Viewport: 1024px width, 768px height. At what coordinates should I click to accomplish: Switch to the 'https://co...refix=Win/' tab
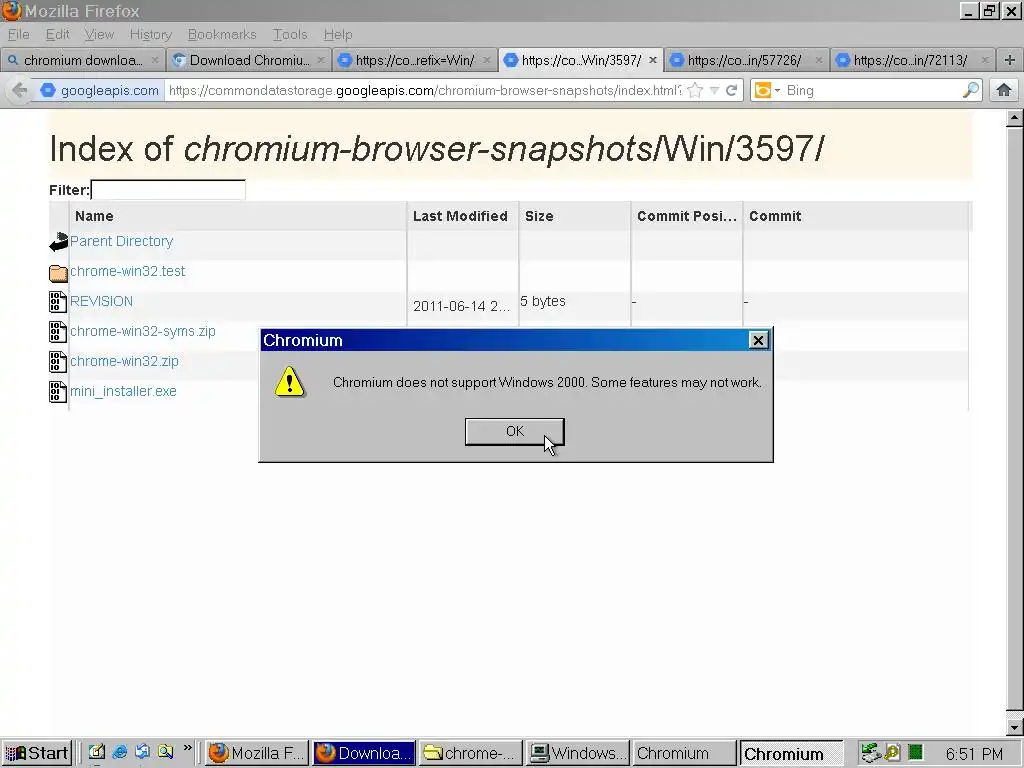tap(415, 60)
